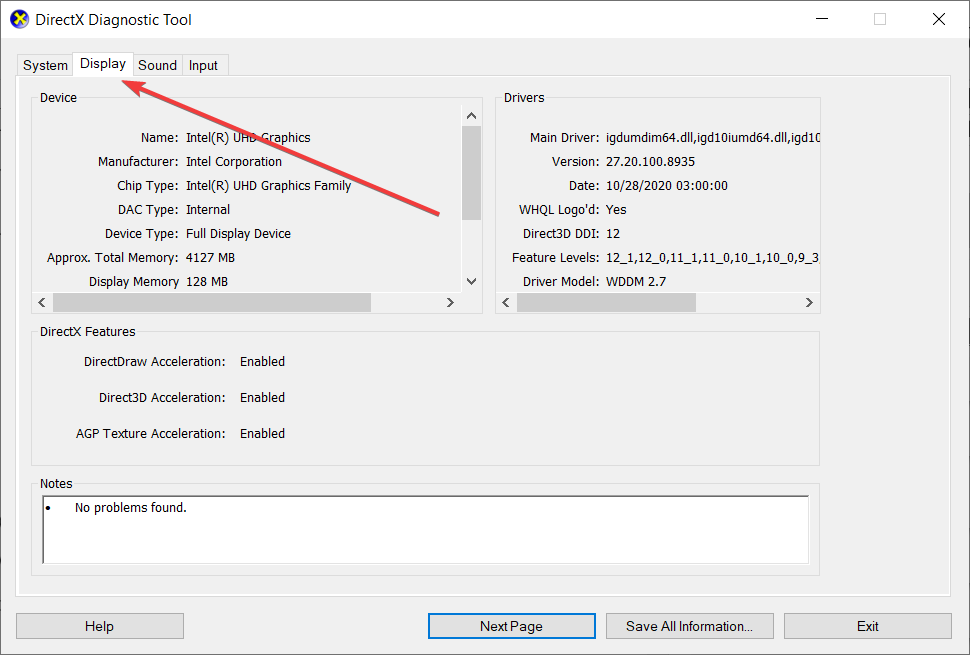The width and height of the screenshot is (970, 655).
Task: Select the Display tab
Action: (x=103, y=64)
